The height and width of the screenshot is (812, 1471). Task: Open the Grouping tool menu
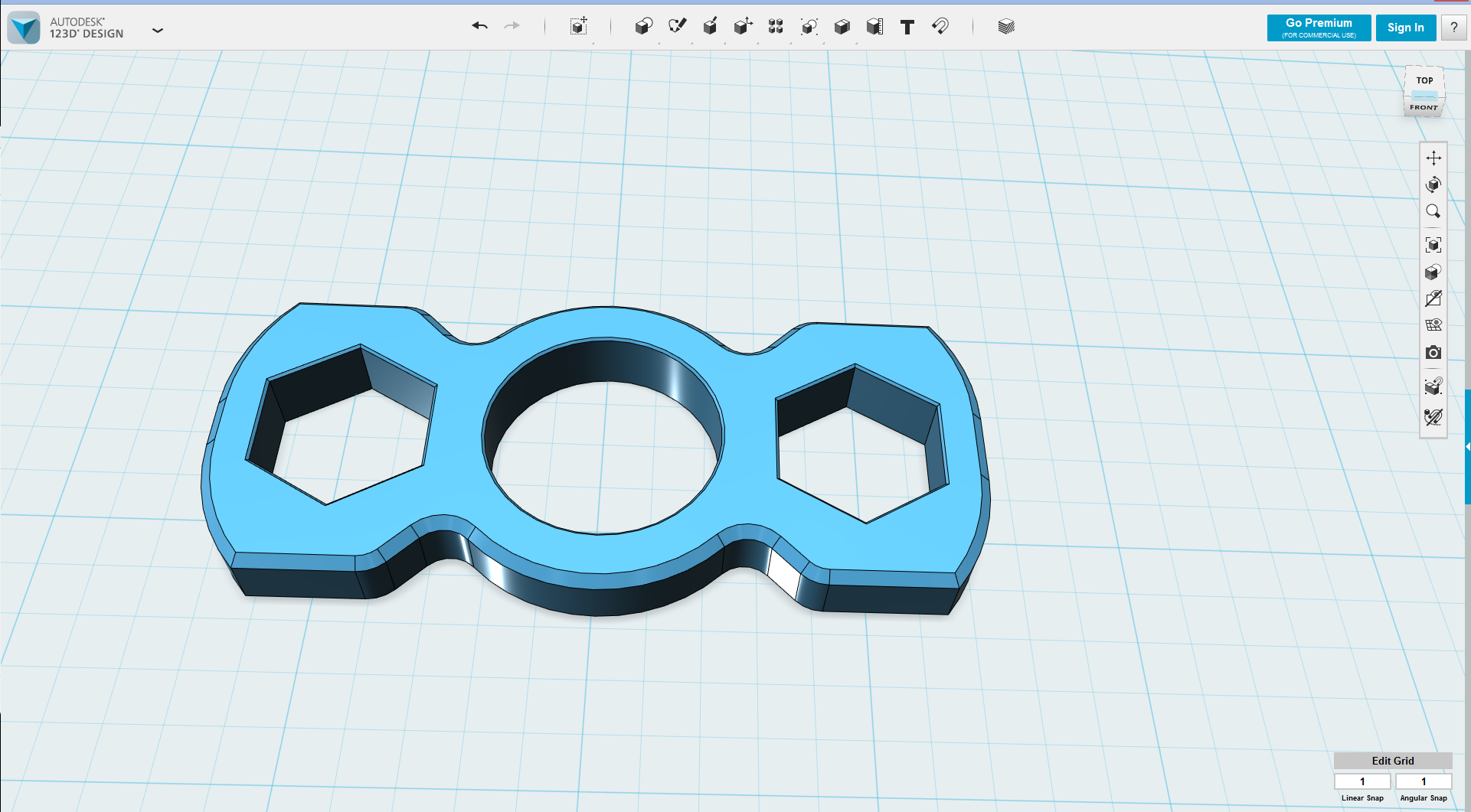[809, 26]
